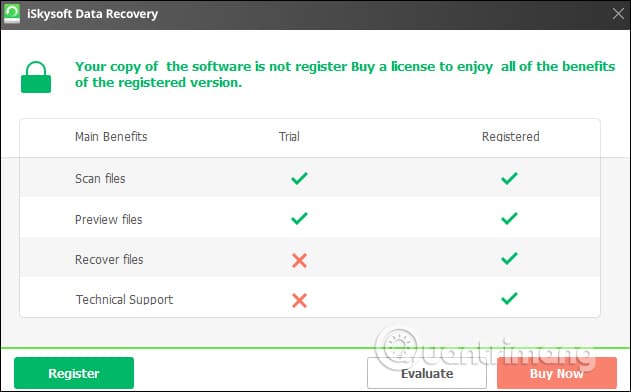
Task: Click red cross for Technical Support
Action: (x=299, y=300)
